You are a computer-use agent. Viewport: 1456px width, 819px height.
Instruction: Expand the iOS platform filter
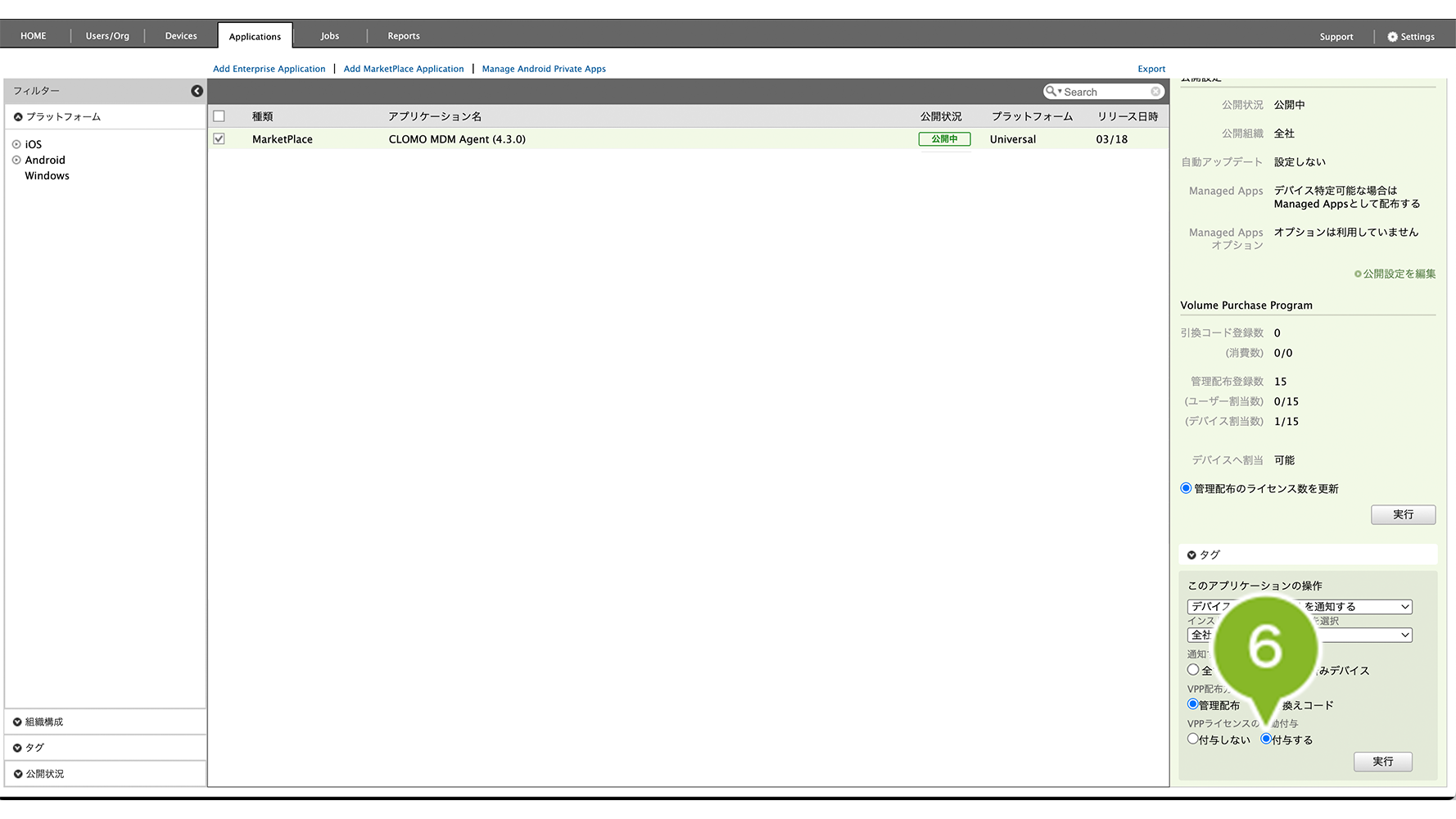point(16,144)
